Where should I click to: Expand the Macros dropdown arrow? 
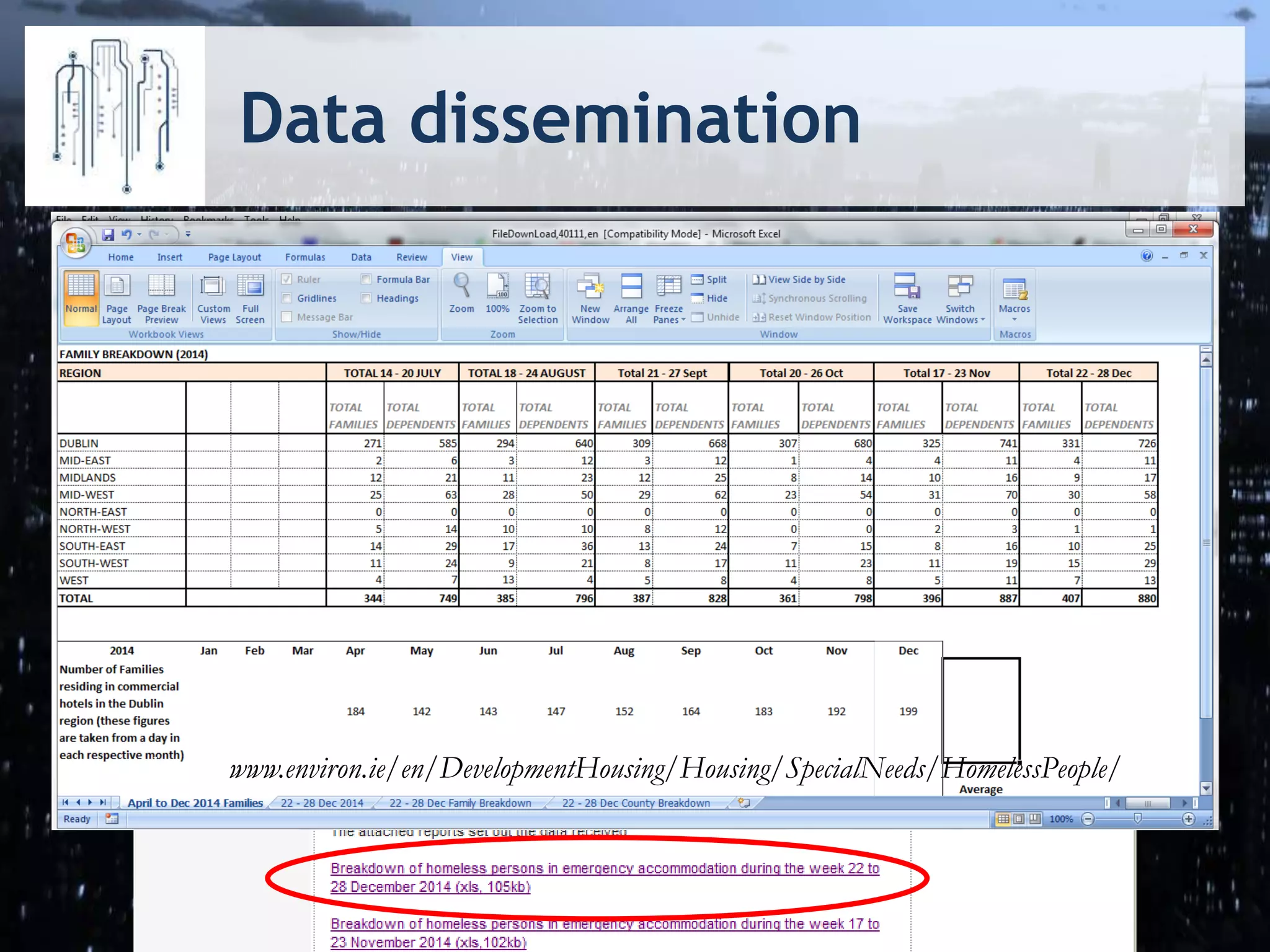coord(1015,320)
